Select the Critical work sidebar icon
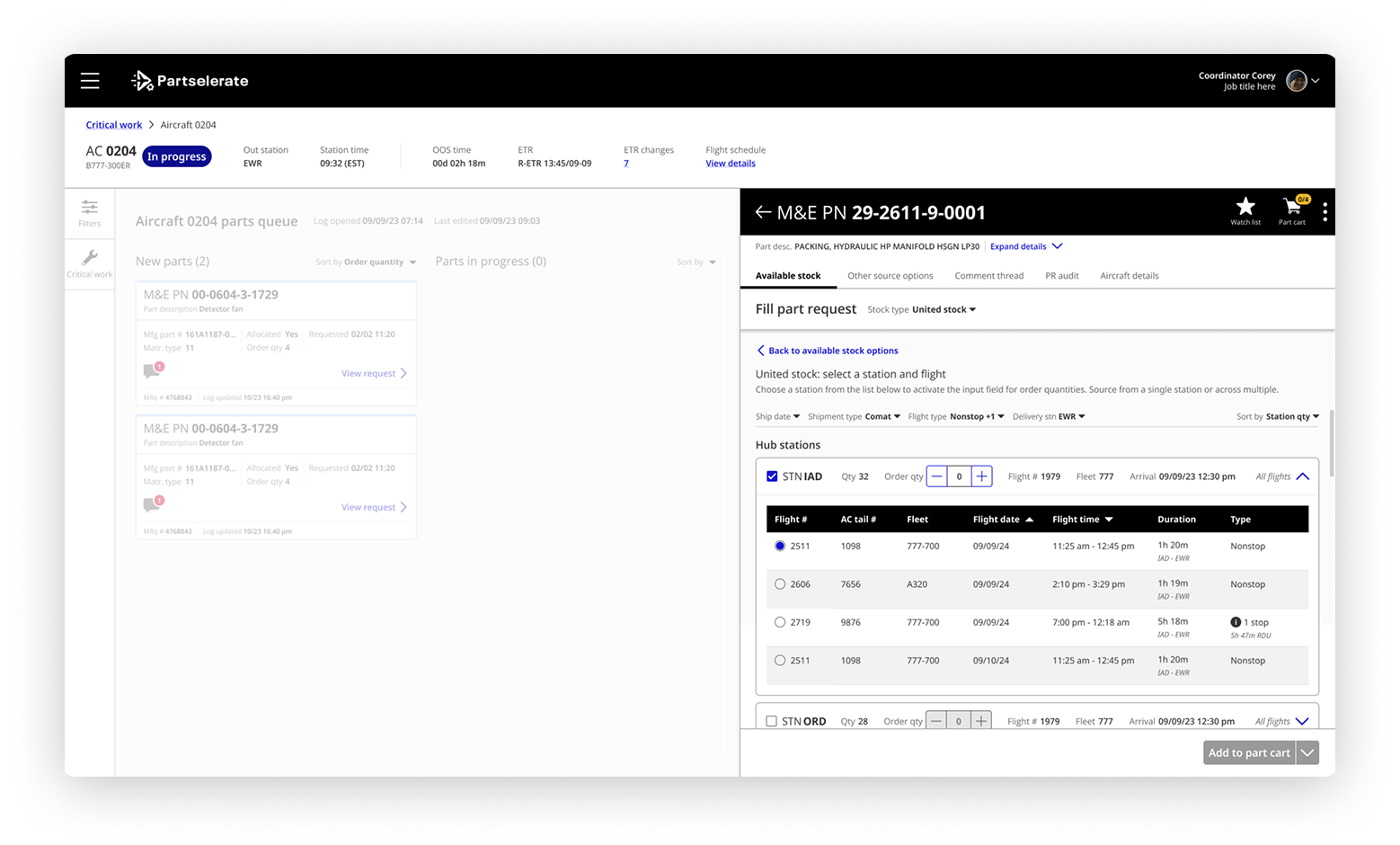 pos(89,262)
